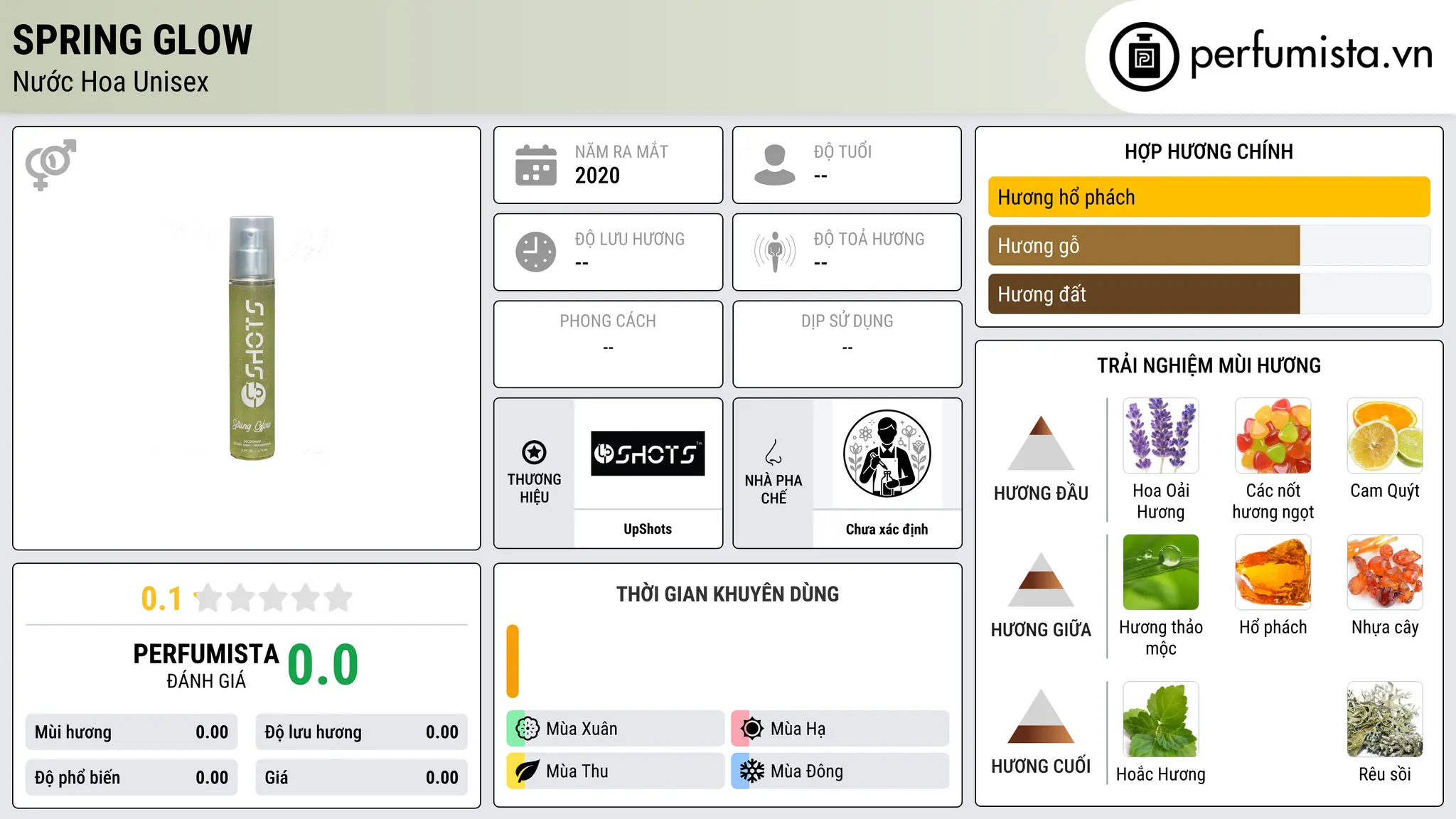
Task: Click the Giá score row
Action: coord(361,778)
